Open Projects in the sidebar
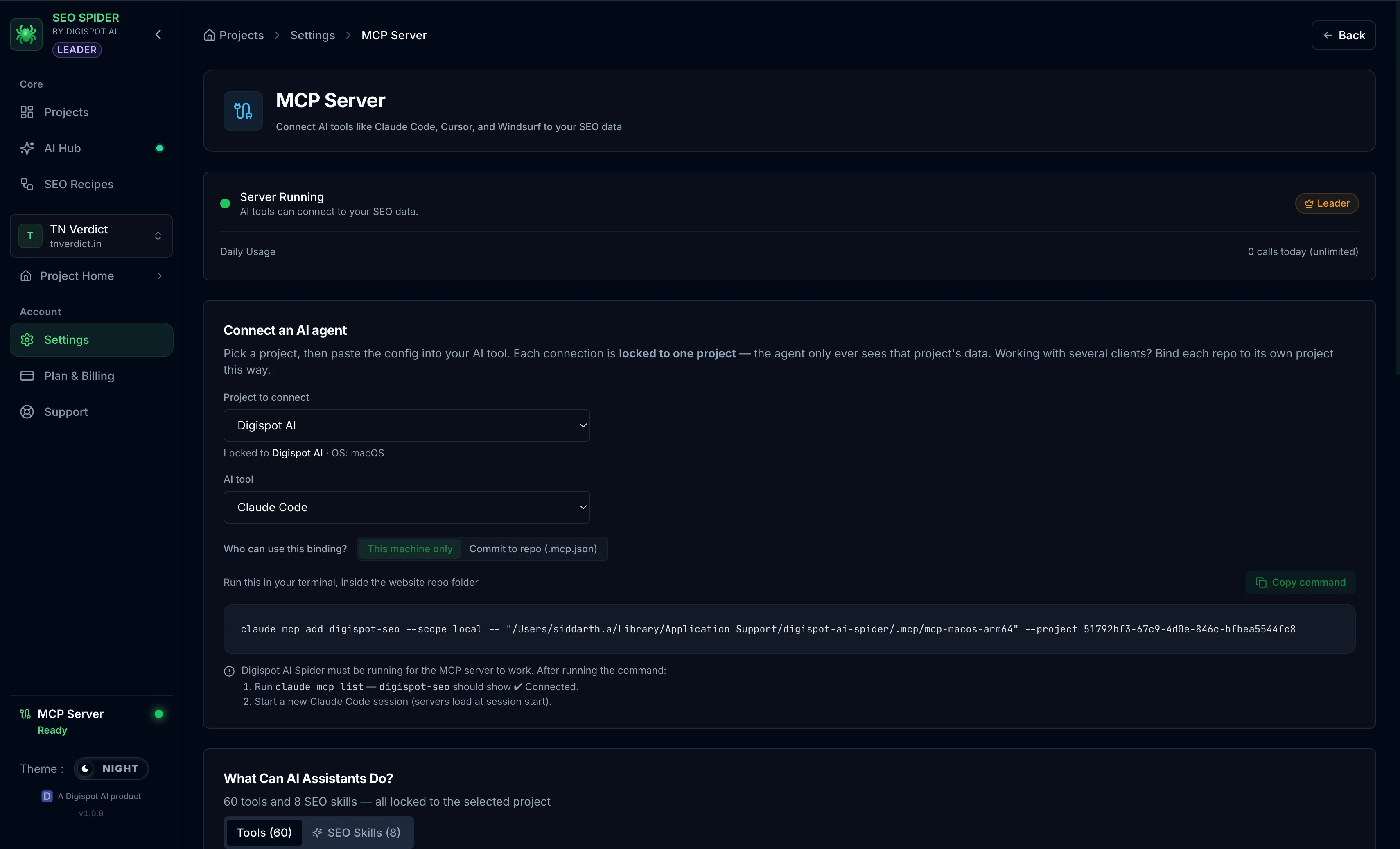This screenshot has width=1400, height=849. [91, 113]
